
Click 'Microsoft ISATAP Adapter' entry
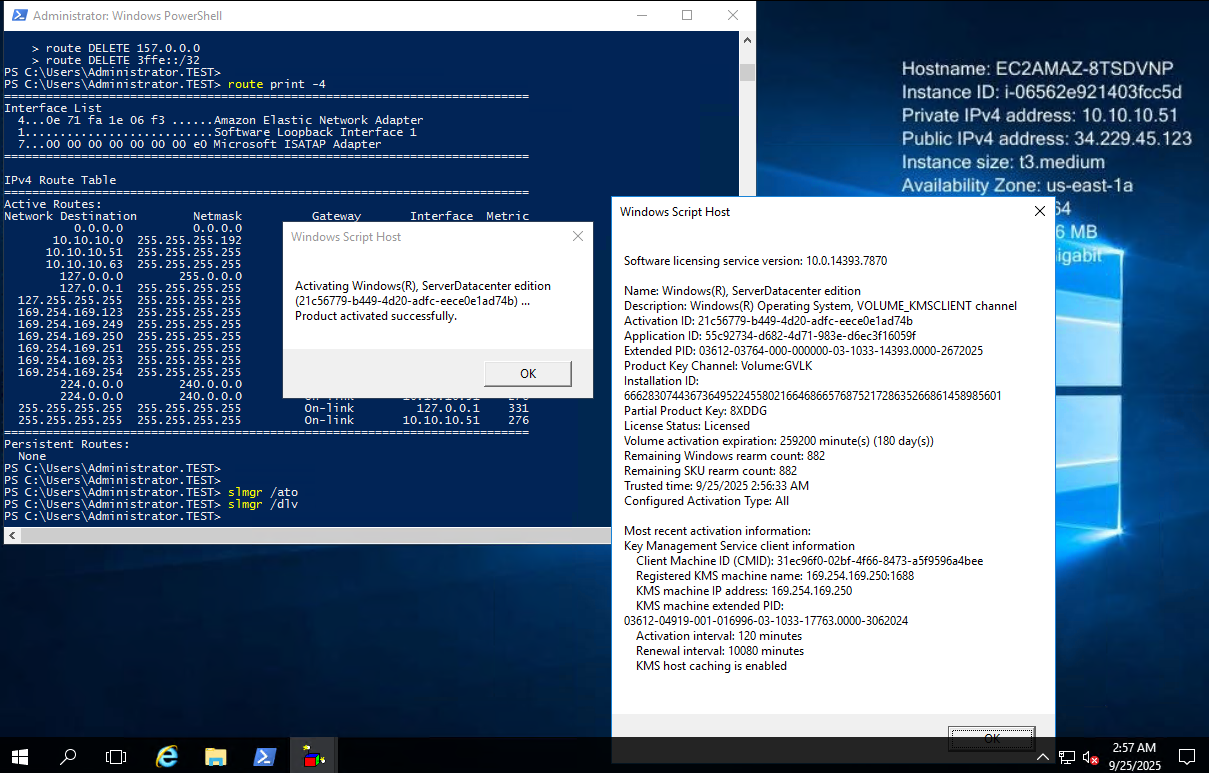[x=297, y=144]
